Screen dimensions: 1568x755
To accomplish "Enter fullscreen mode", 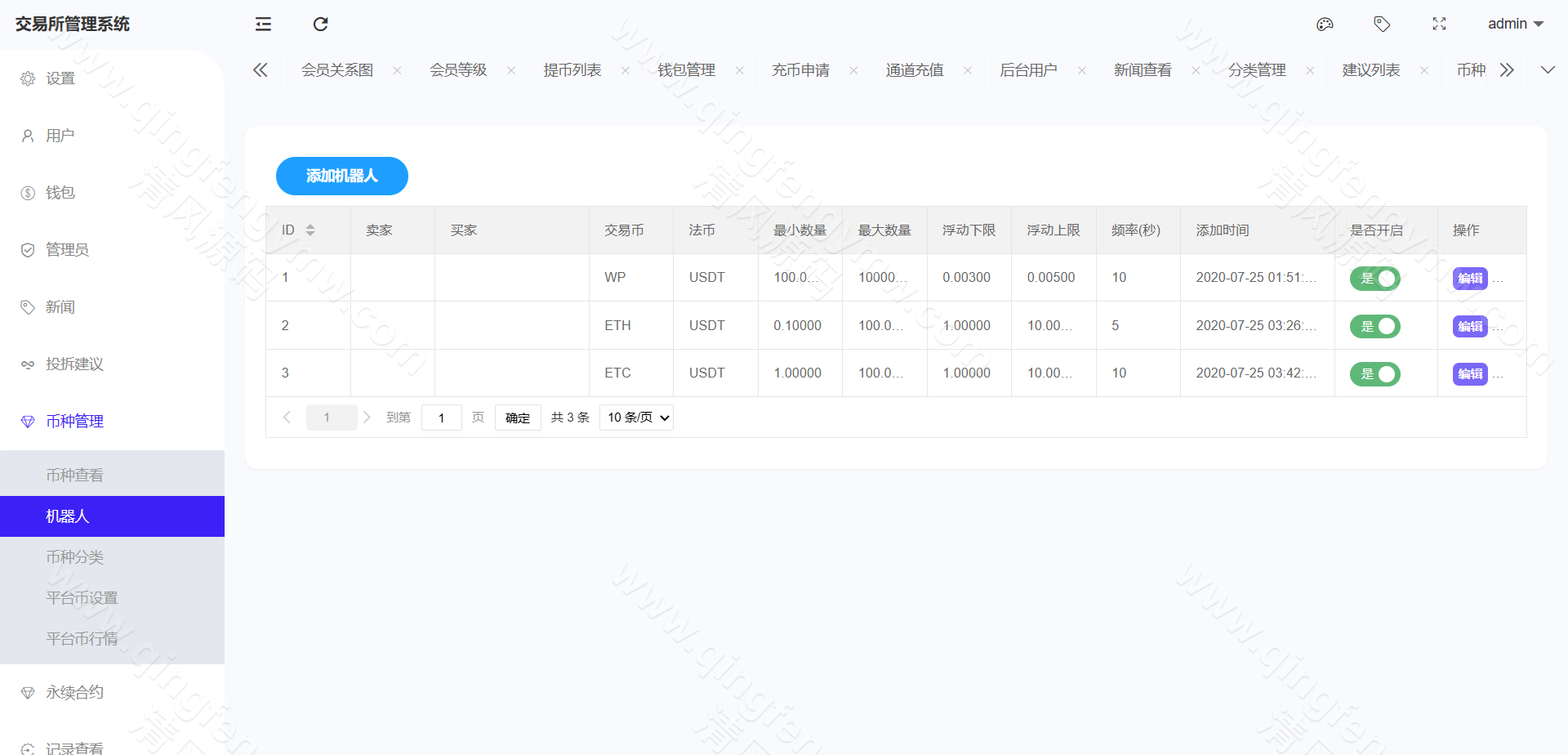I will pos(1439,24).
